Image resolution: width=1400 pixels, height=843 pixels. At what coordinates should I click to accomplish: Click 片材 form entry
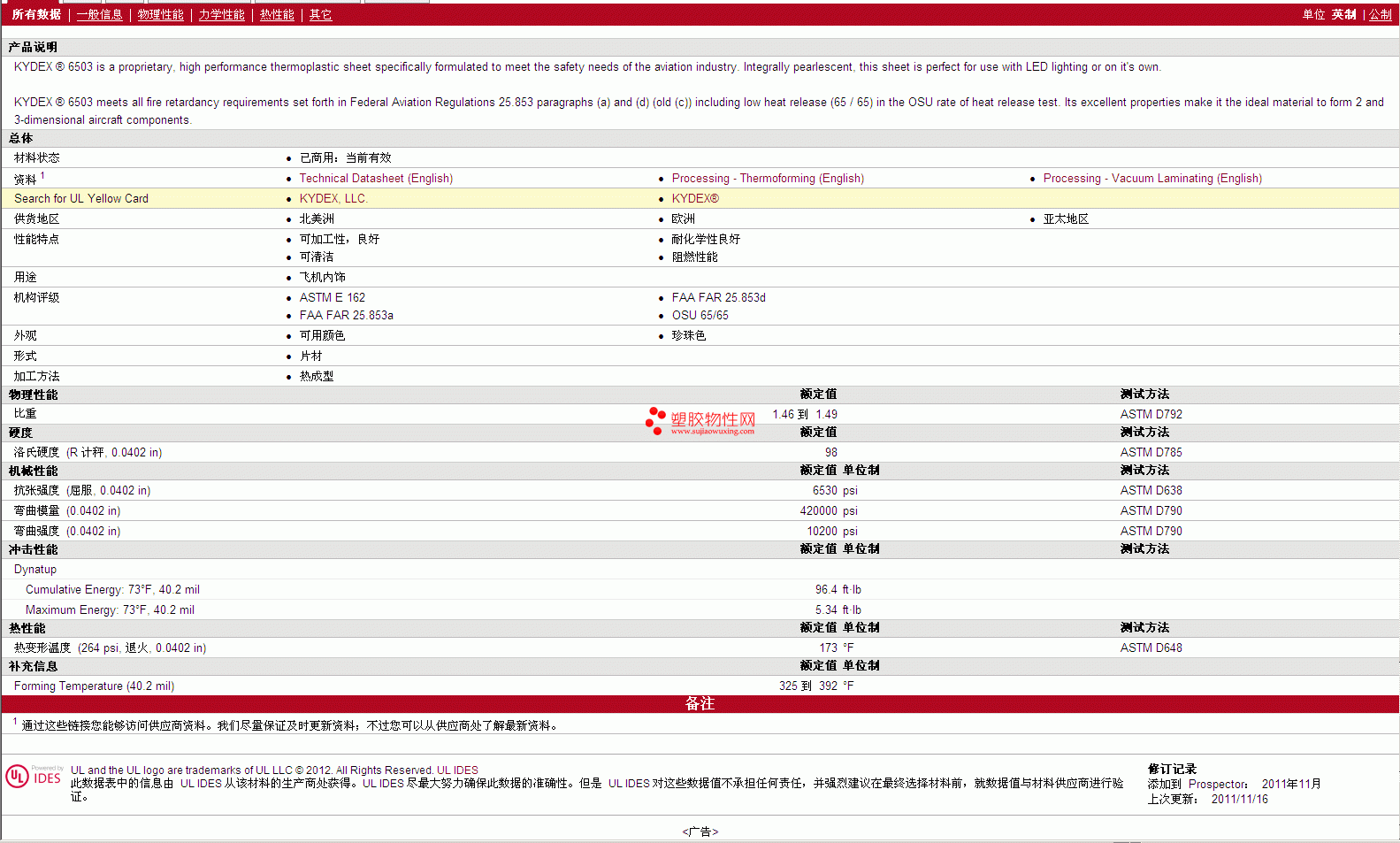coord(310,356)
